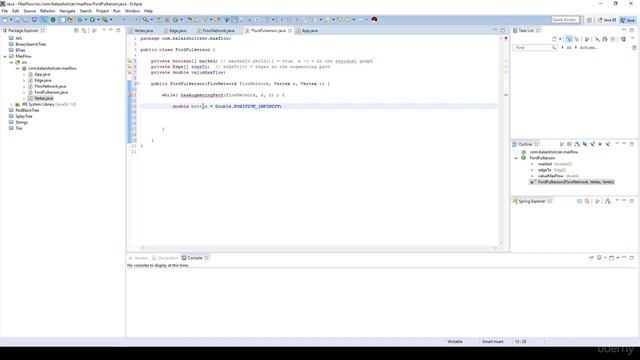This screenshot has width=640, height=360.
Task: Switch to the Edge.java editor tab
Action: 178,31
